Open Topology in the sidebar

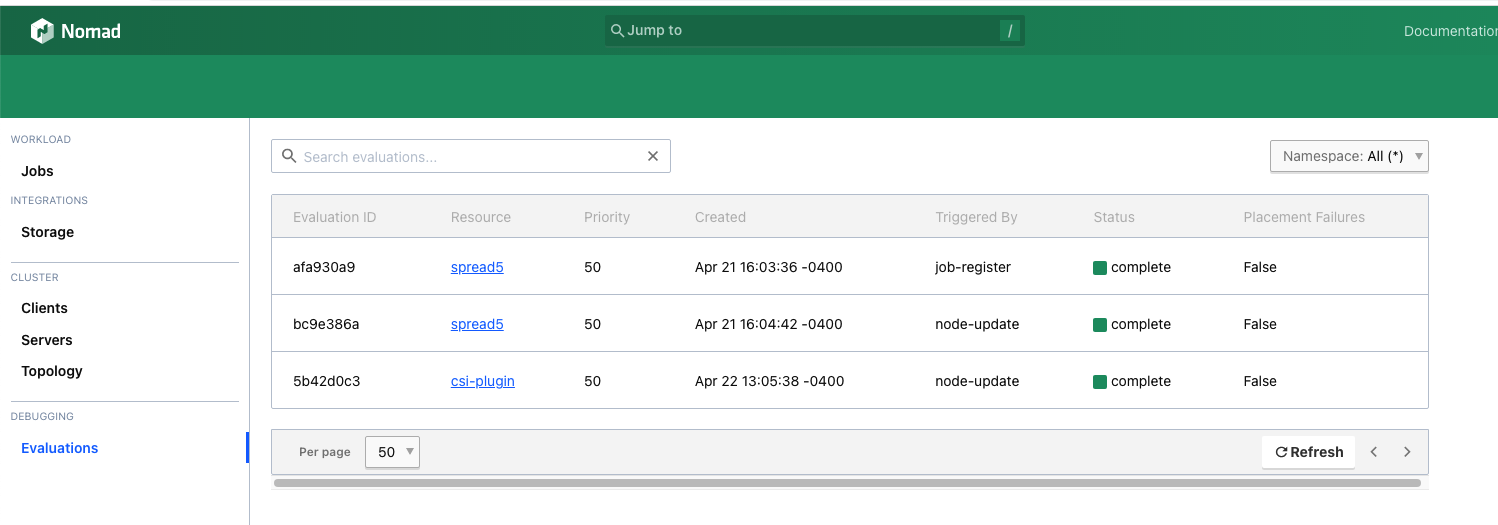click(x=52, y=371)
